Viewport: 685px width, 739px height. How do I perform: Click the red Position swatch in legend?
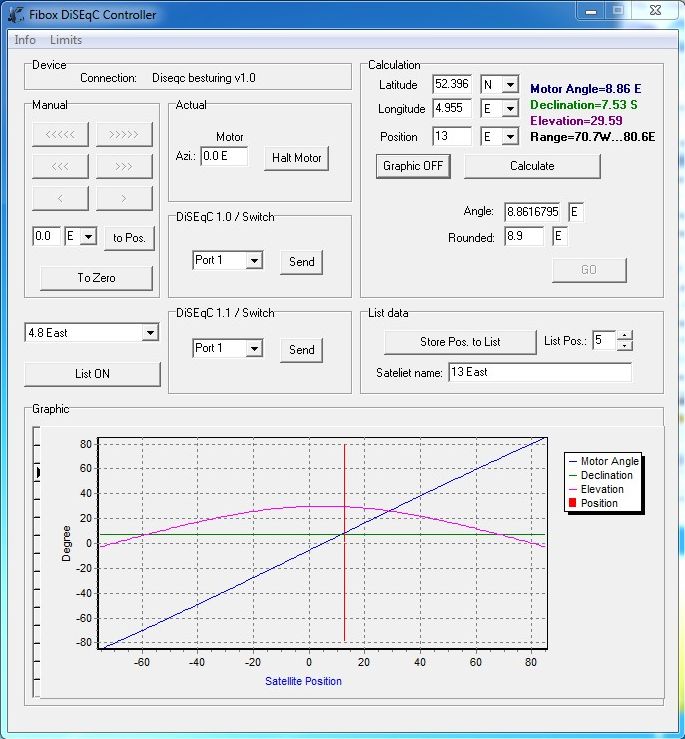[572, 503]
